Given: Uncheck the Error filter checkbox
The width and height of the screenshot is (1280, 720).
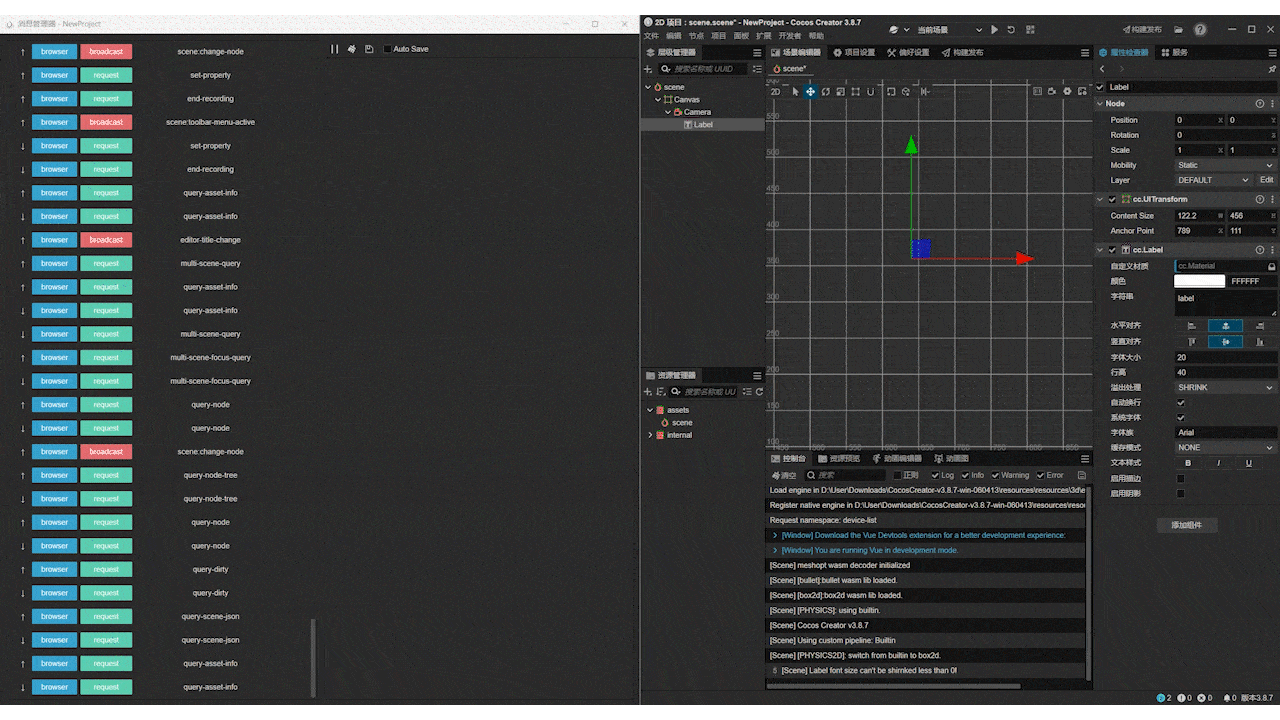Looking at the screenshot, I should 1041,475.
